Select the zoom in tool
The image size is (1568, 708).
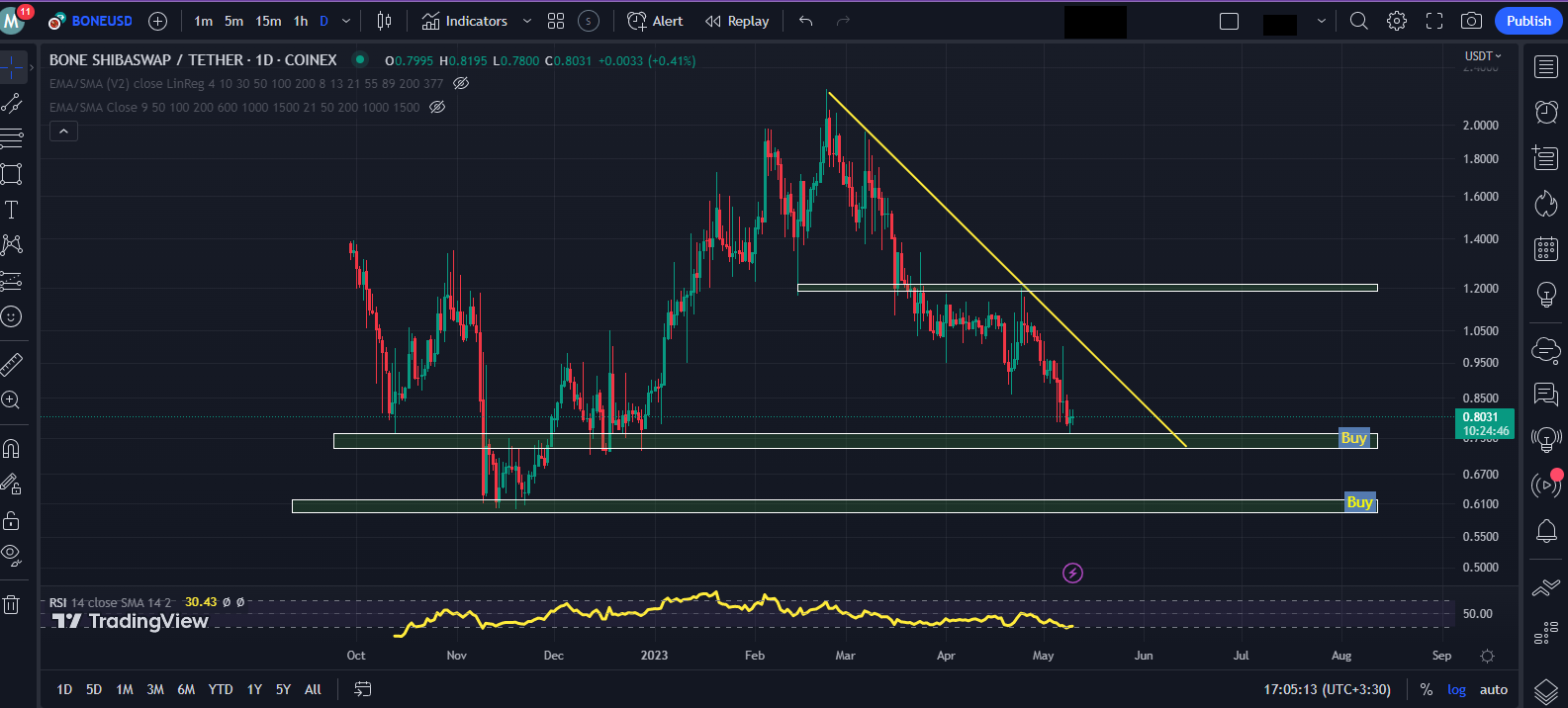coord(12,400)
